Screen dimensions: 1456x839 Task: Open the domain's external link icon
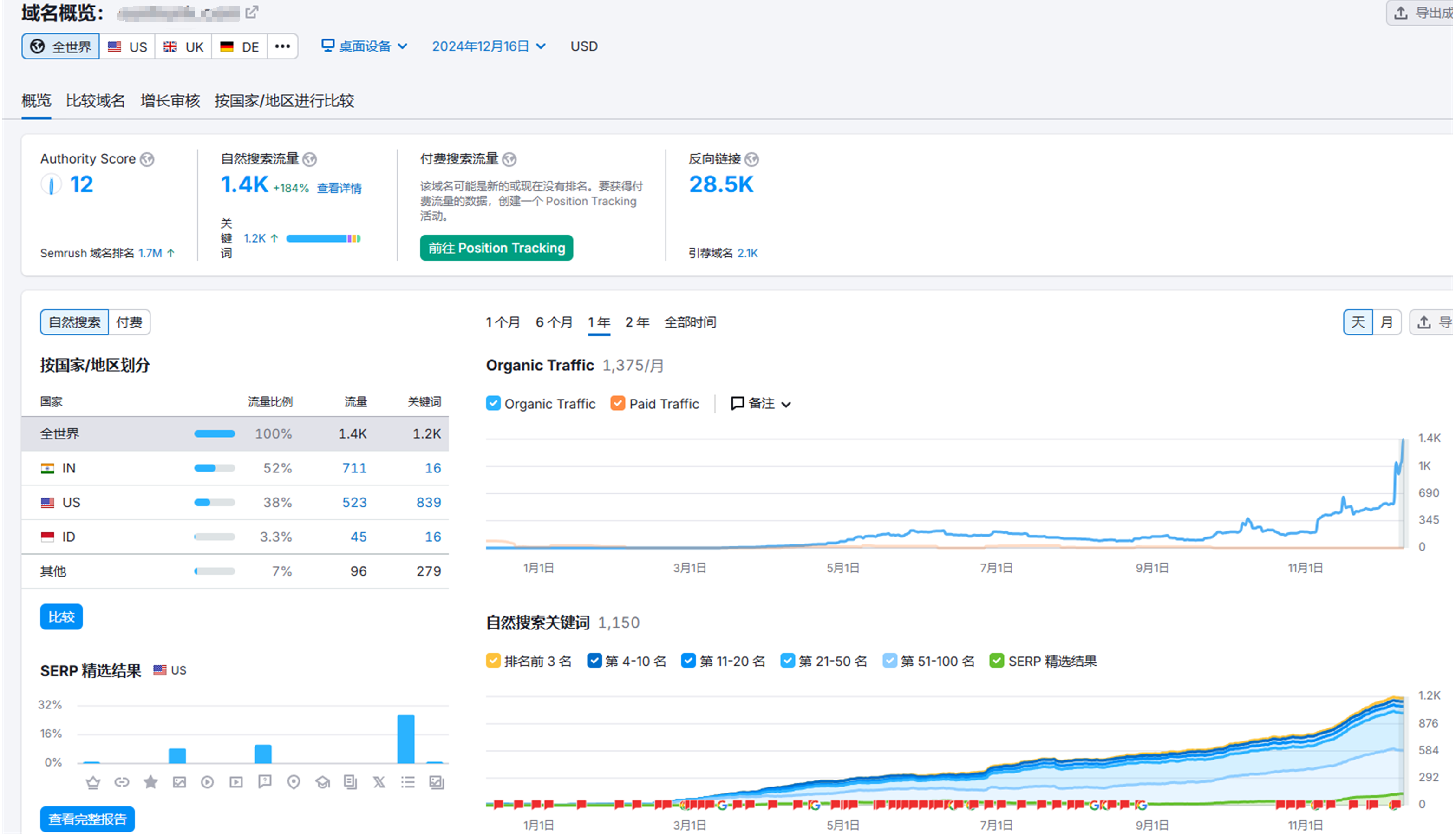[252, 12]
